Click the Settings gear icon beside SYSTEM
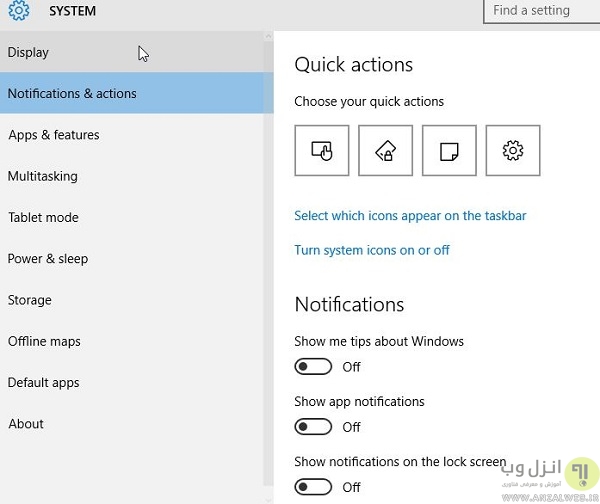This screenshot has height=504, width=600. pos(18,12)
